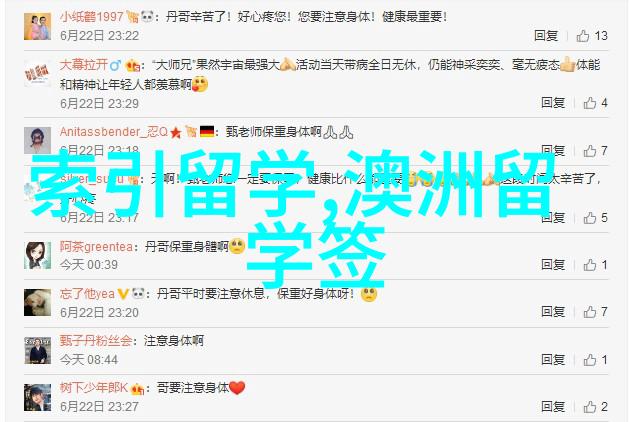The height and width of the screenshot is (422, 630).
Task: Open Anitassbender_忍Q's profile name
Action: pyautogui.click(x=114, y=132)
